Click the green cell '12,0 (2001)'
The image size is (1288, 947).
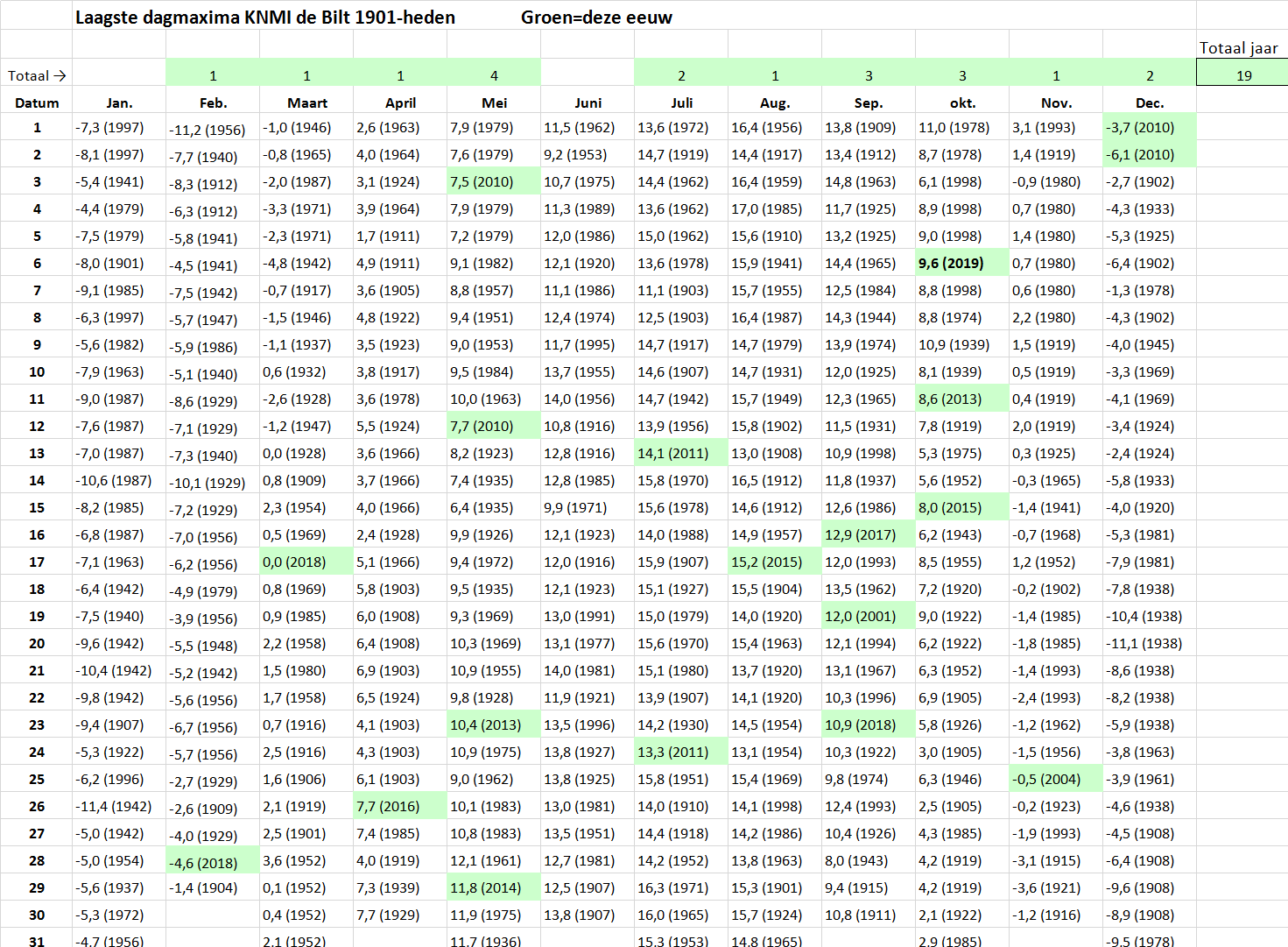pyautogui.click(x=869, y=616)
